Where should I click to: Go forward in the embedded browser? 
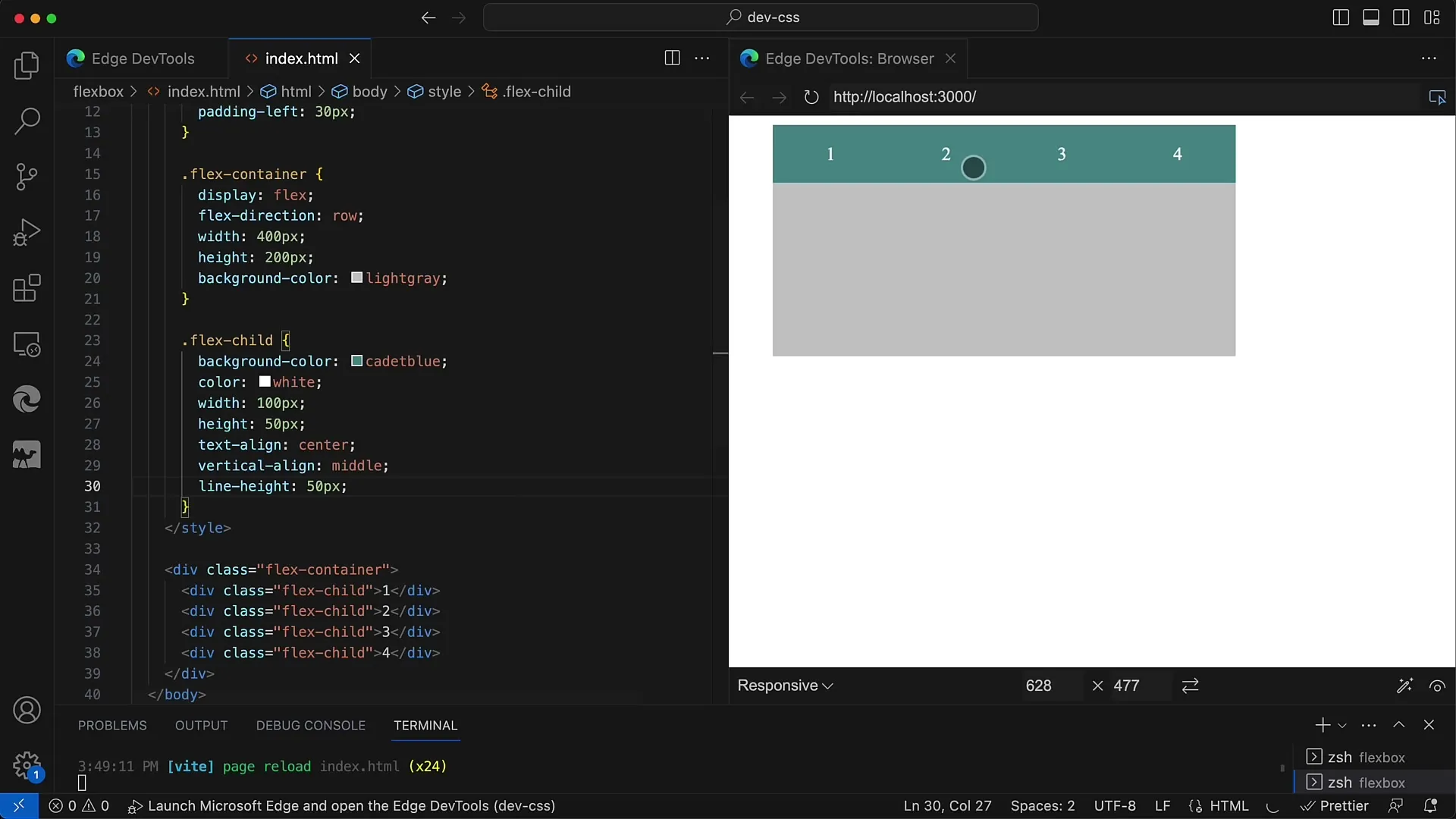(x=779, y=97)
